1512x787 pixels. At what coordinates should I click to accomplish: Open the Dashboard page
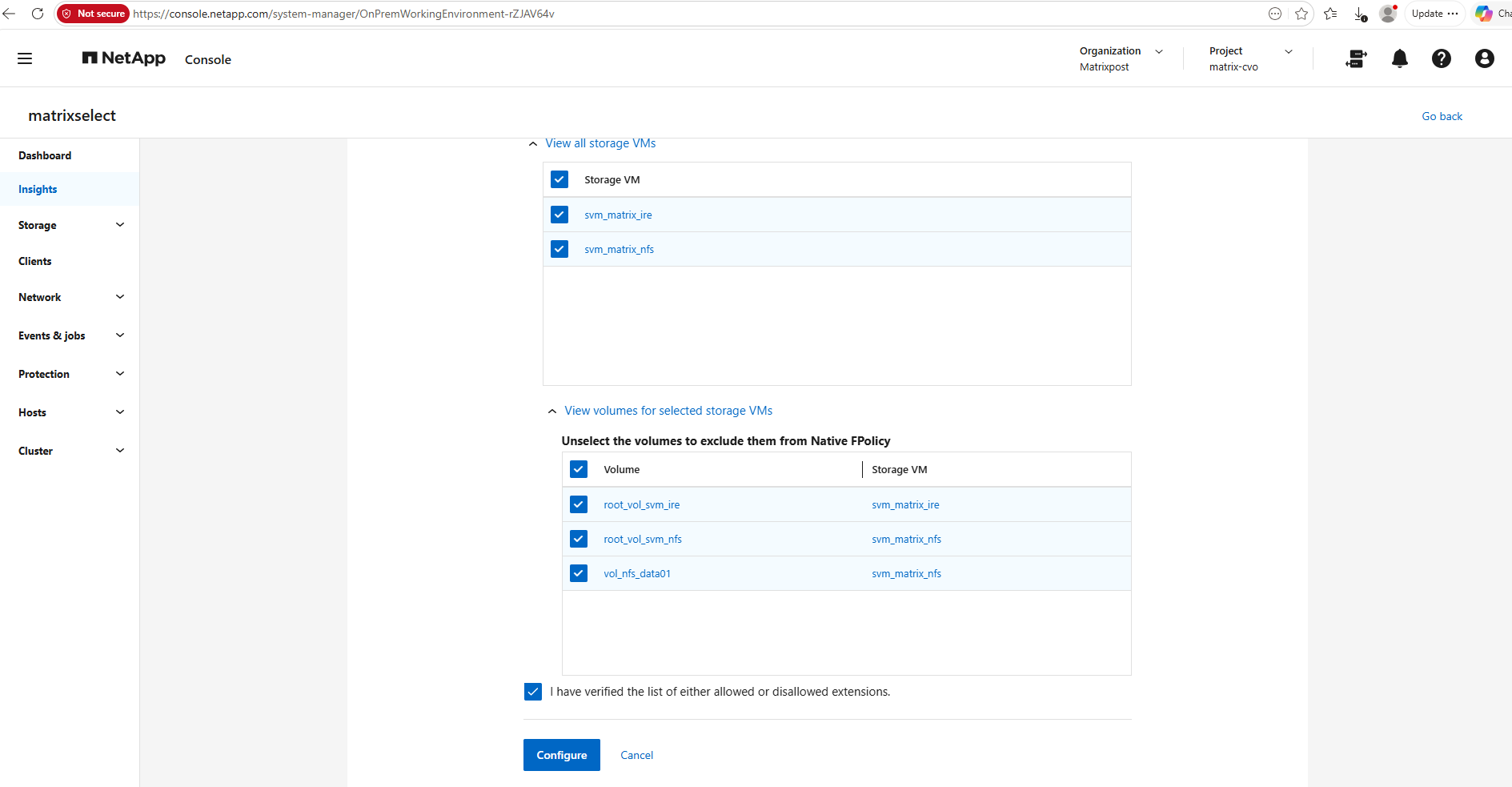coord(45,155)
